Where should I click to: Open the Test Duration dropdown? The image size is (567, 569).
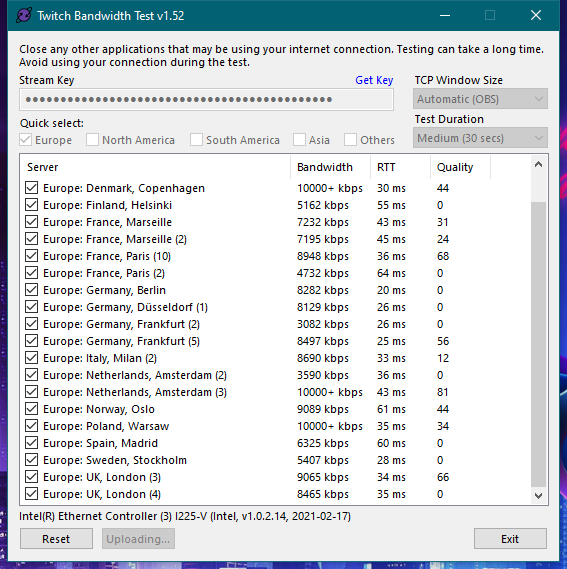point(480,138)
